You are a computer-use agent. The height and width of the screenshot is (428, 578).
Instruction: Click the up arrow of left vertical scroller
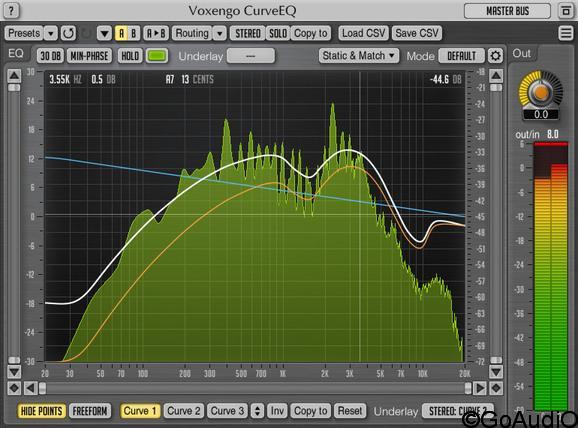tap(14, 76)
